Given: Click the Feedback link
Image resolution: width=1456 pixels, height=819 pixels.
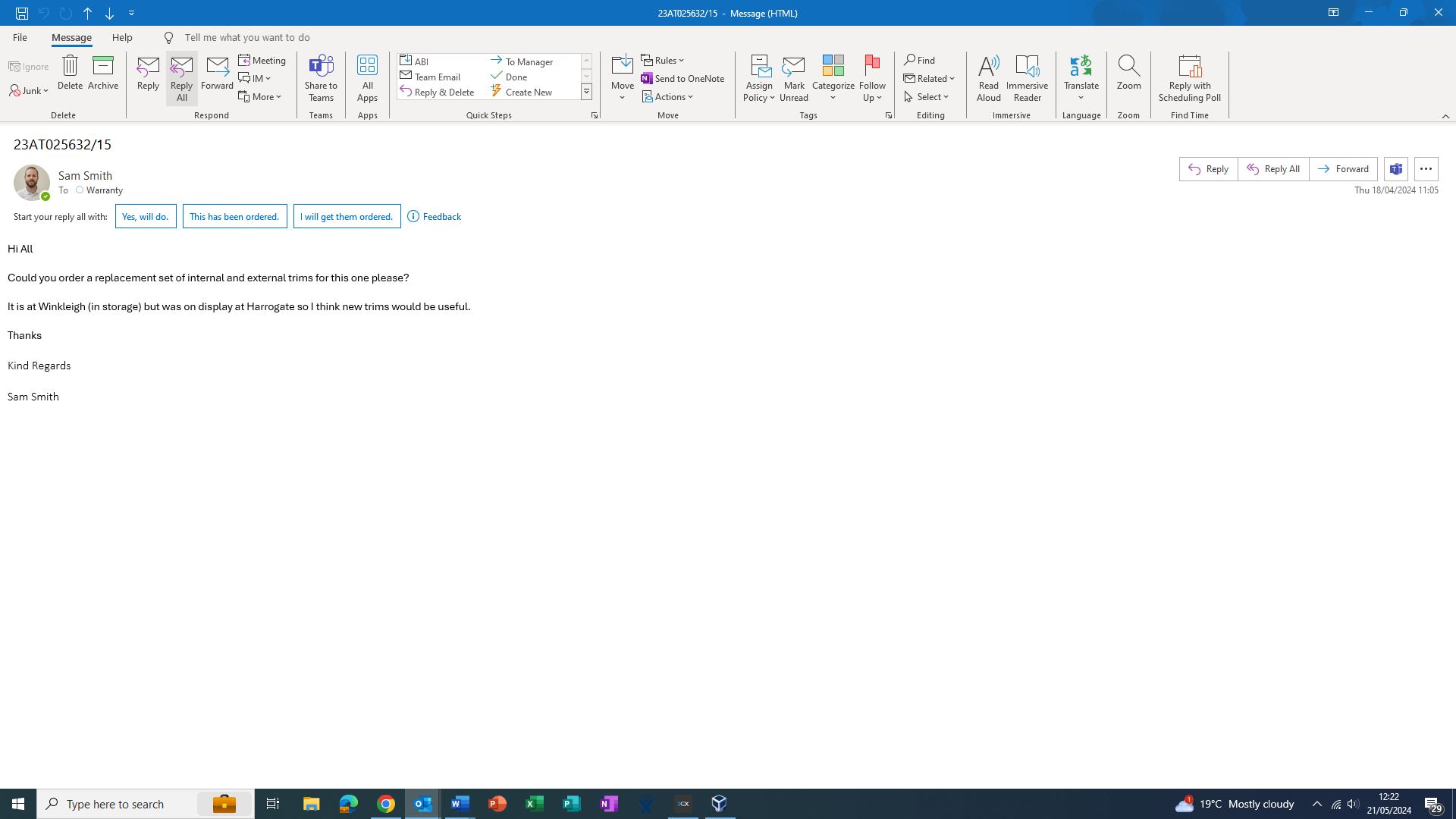Looking at the screenshot, I should 441,217.
